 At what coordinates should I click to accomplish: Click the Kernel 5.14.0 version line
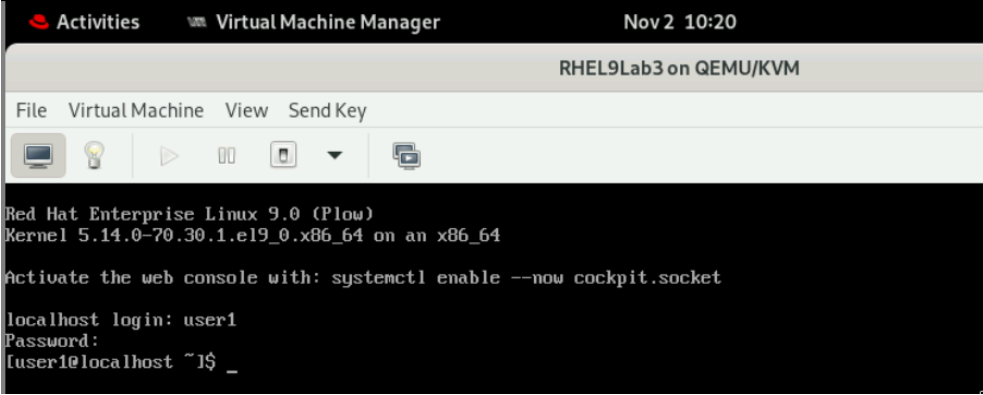pos(252,236)
